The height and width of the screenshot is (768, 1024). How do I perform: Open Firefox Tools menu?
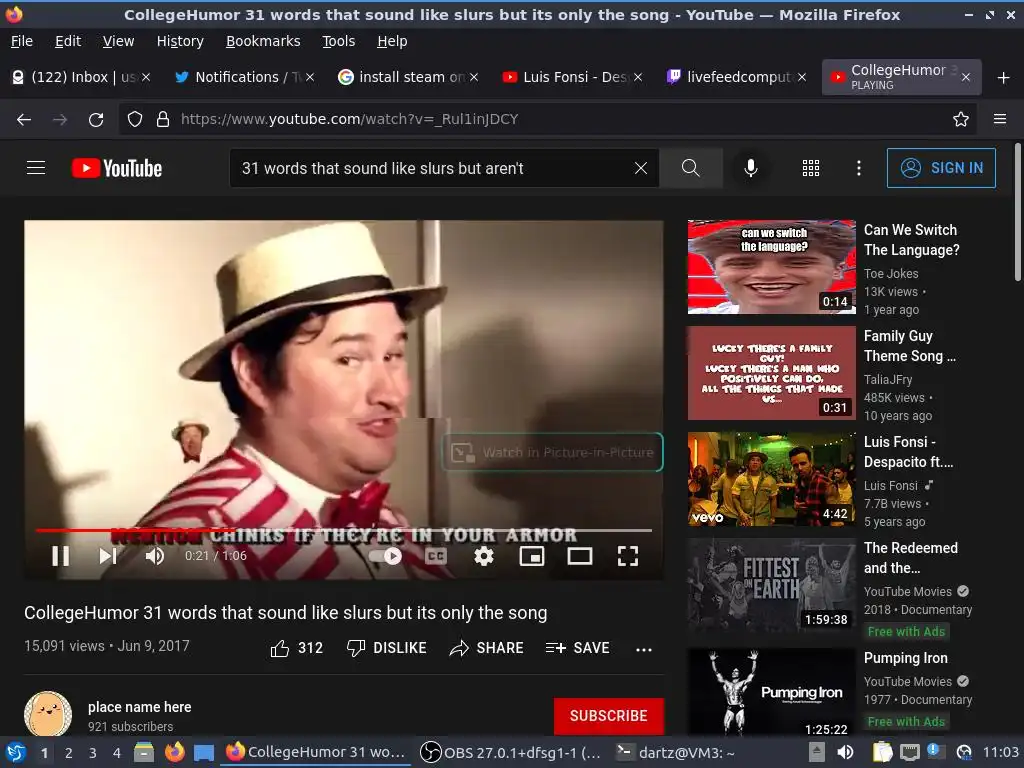pos(338,41)
